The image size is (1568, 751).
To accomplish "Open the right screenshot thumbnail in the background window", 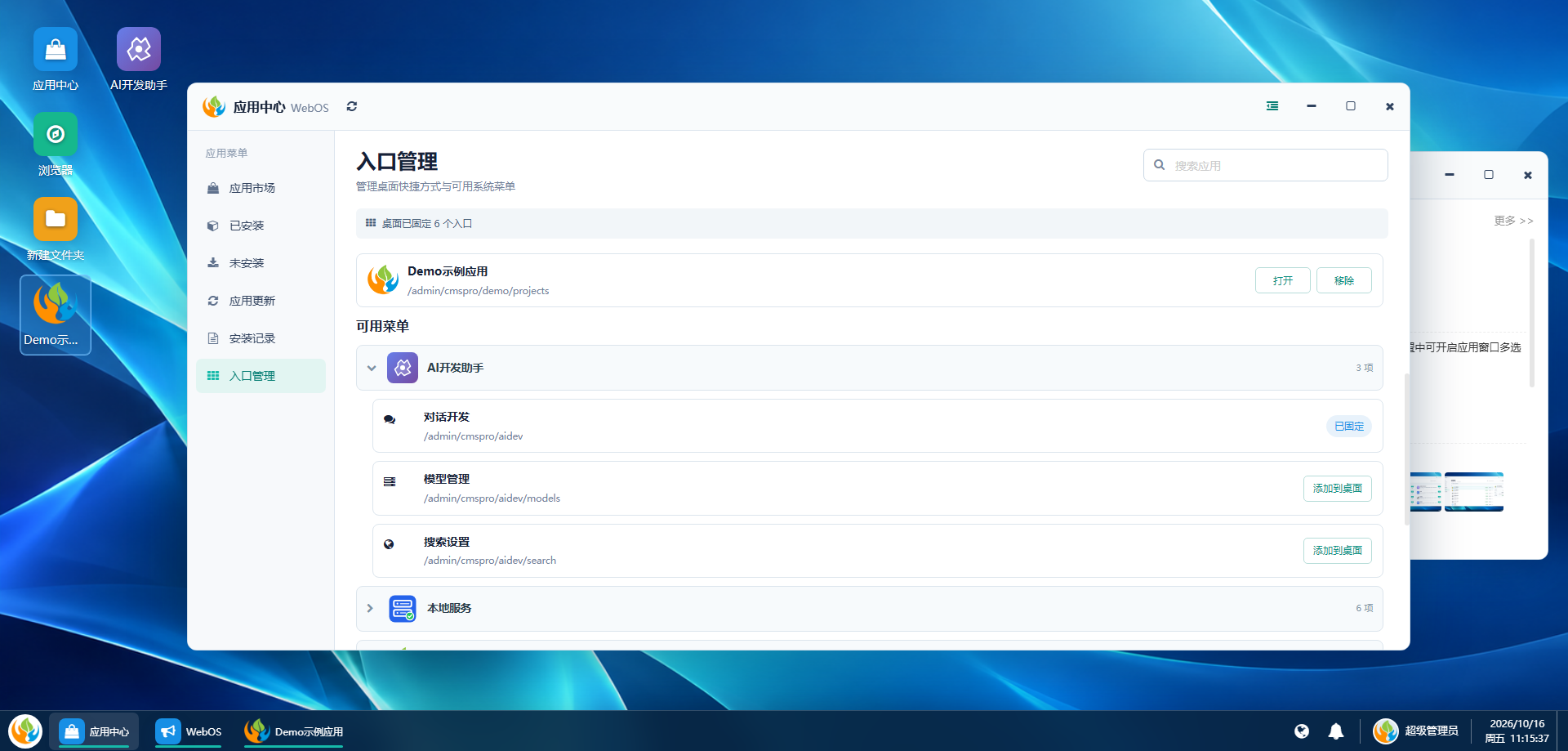I will tap(1473, 492).
